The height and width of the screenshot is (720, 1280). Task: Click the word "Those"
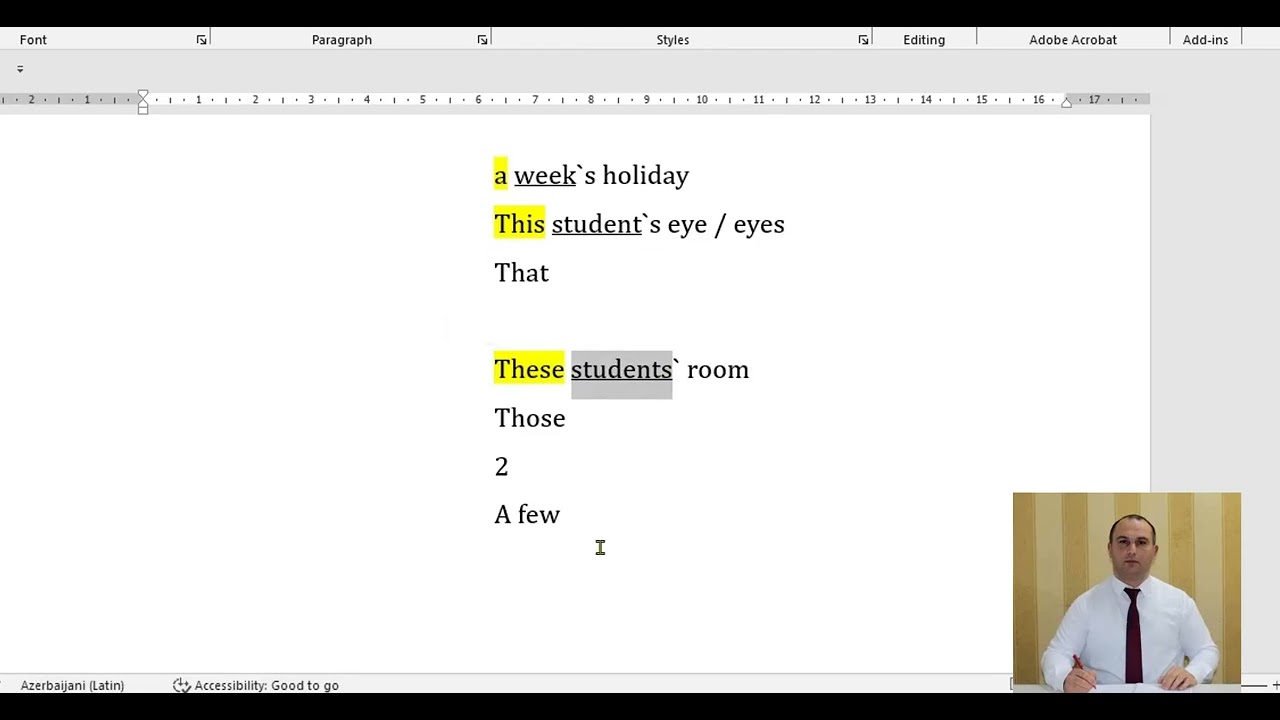click(530, 418)
